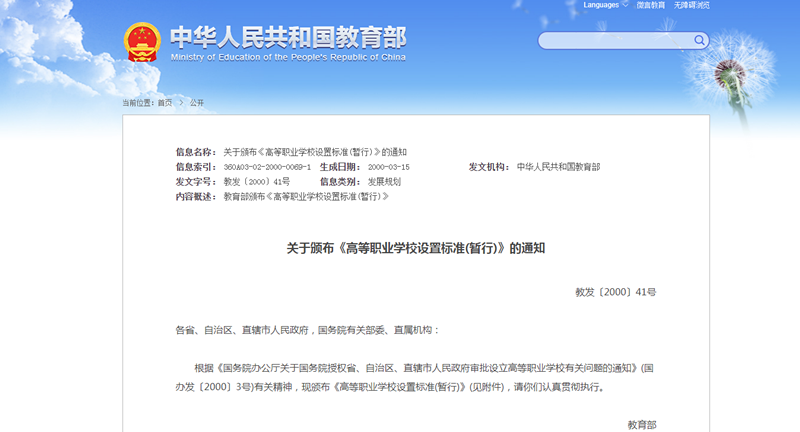Click the 中华人民共和国教育部 site title
The height and width of the screenshot is (432, 800).
click(288, 37)
